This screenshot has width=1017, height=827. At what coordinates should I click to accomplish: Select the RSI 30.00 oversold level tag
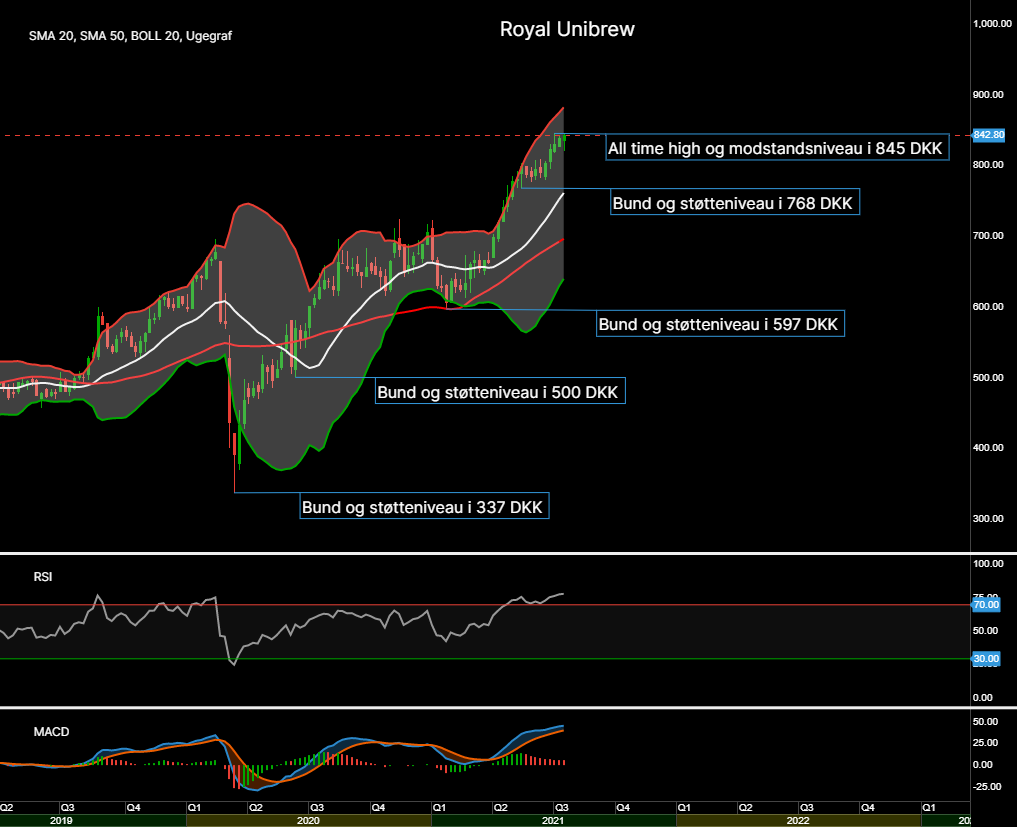coord(986,658)
